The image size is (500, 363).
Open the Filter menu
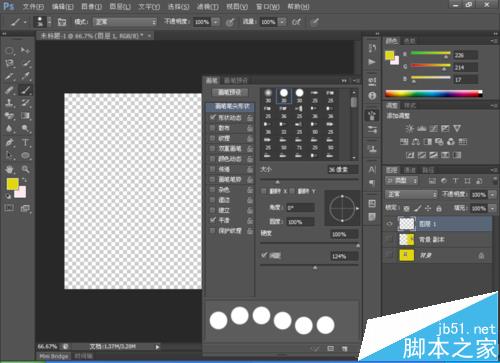pos(208,7)
